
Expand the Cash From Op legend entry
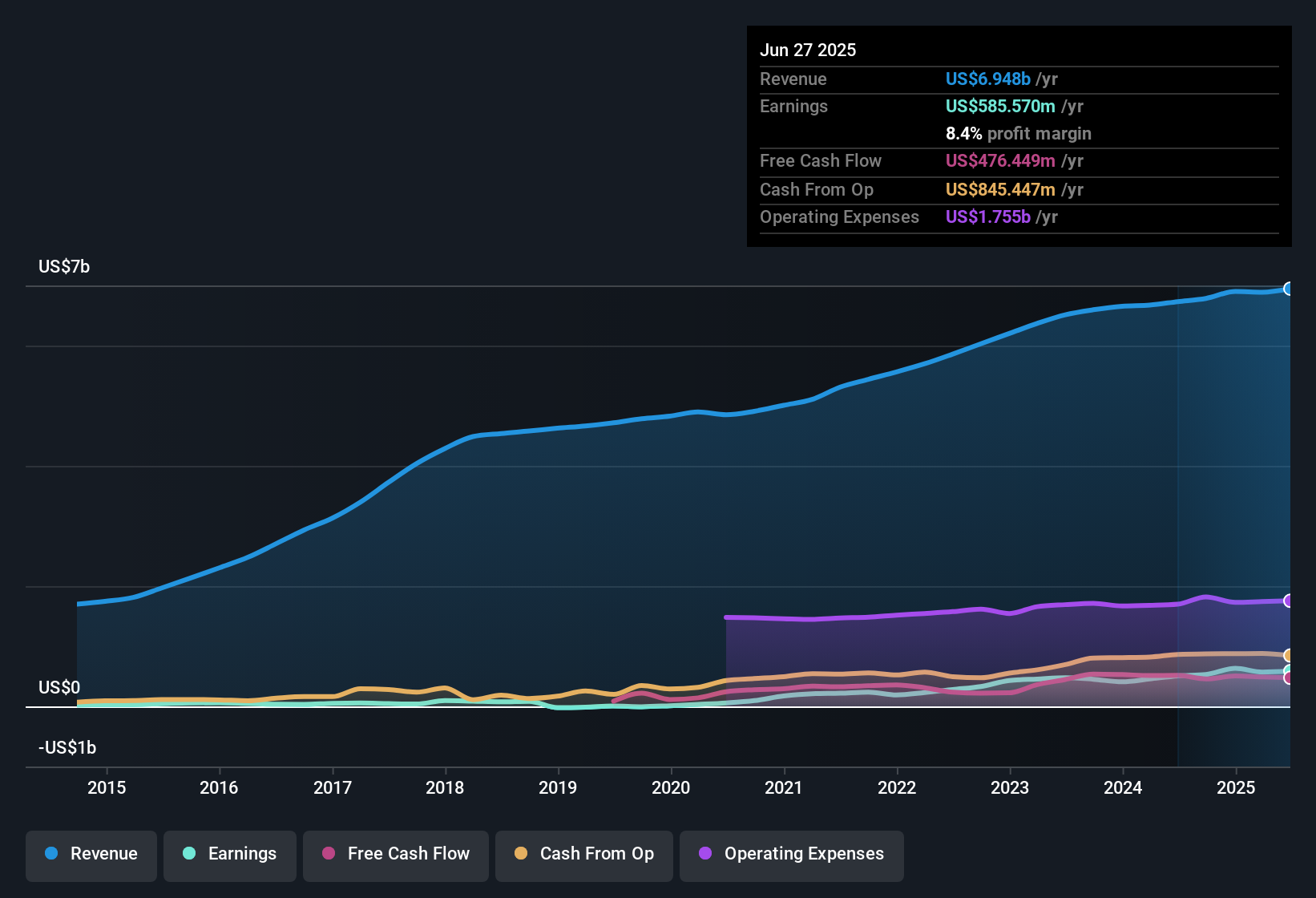583,854
